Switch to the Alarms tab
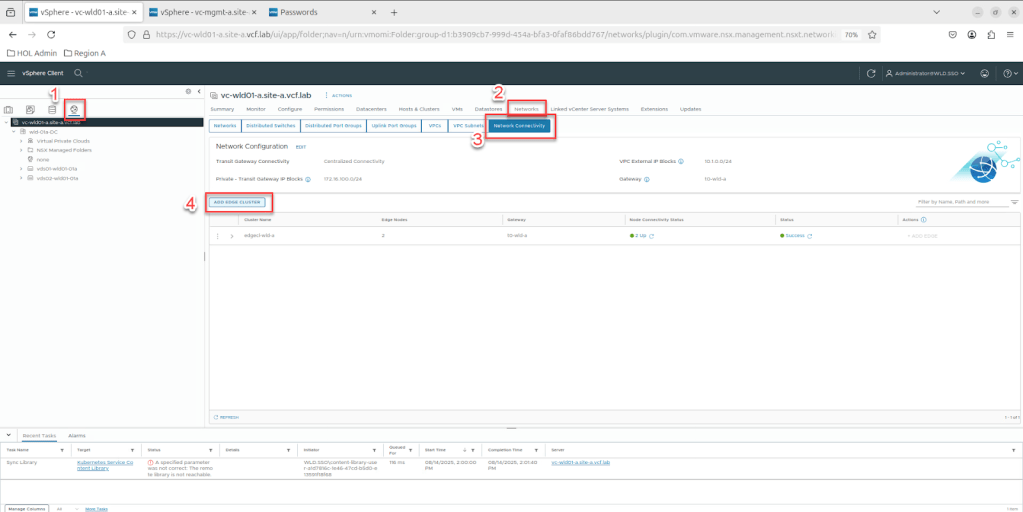 [76, 435]
